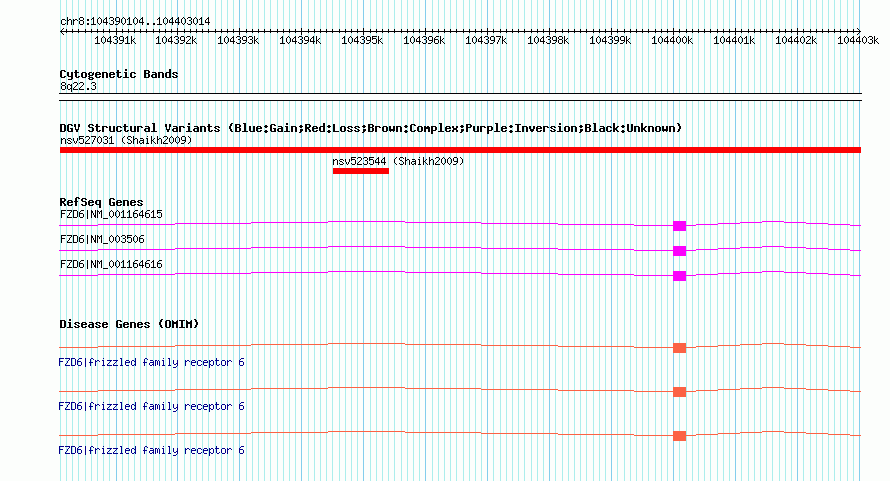Click the nsv523544 red variant bar
Image resolution: width=890 pixels, height=481 pixels.
361,171
